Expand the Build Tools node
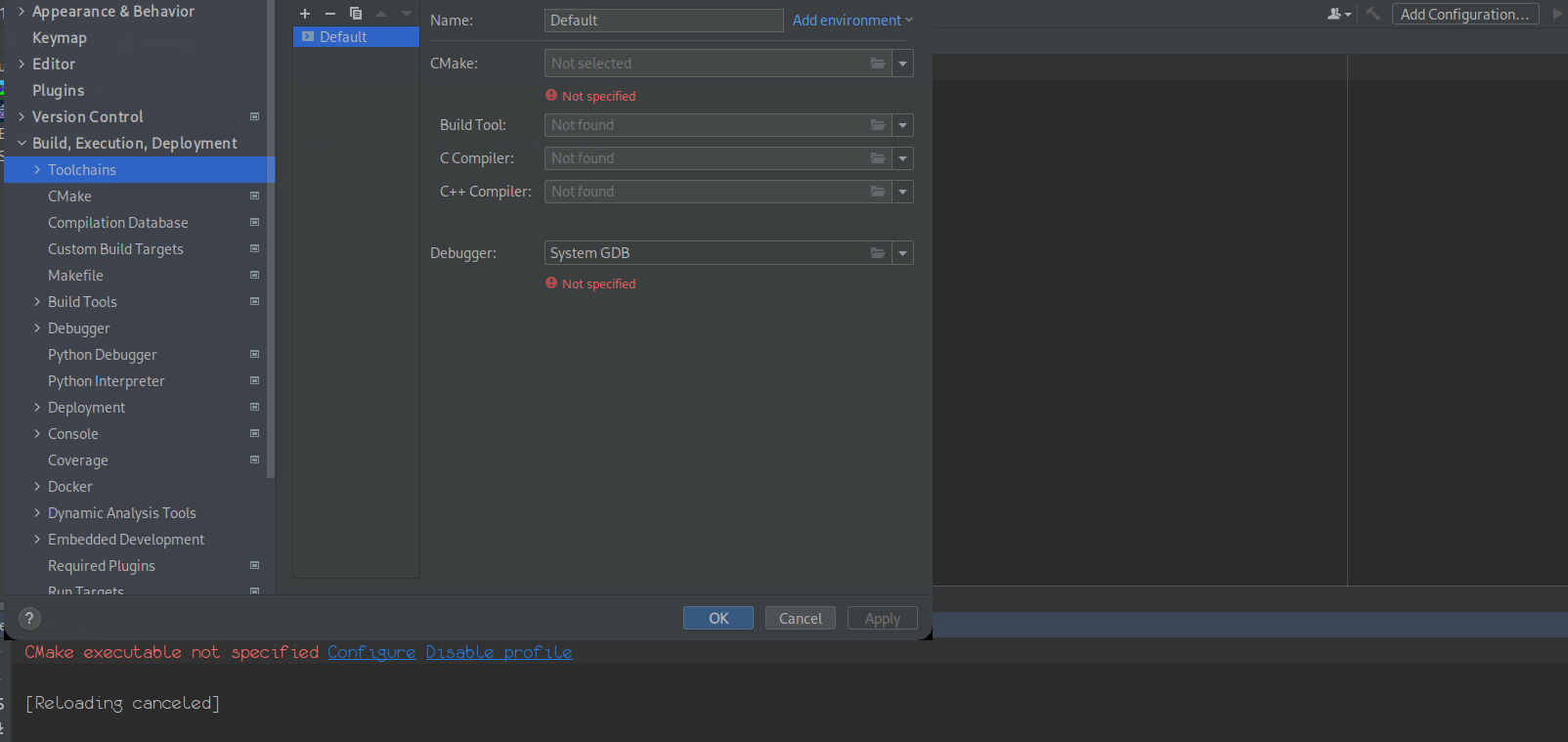1568x742 pixels. pos(37,301)
